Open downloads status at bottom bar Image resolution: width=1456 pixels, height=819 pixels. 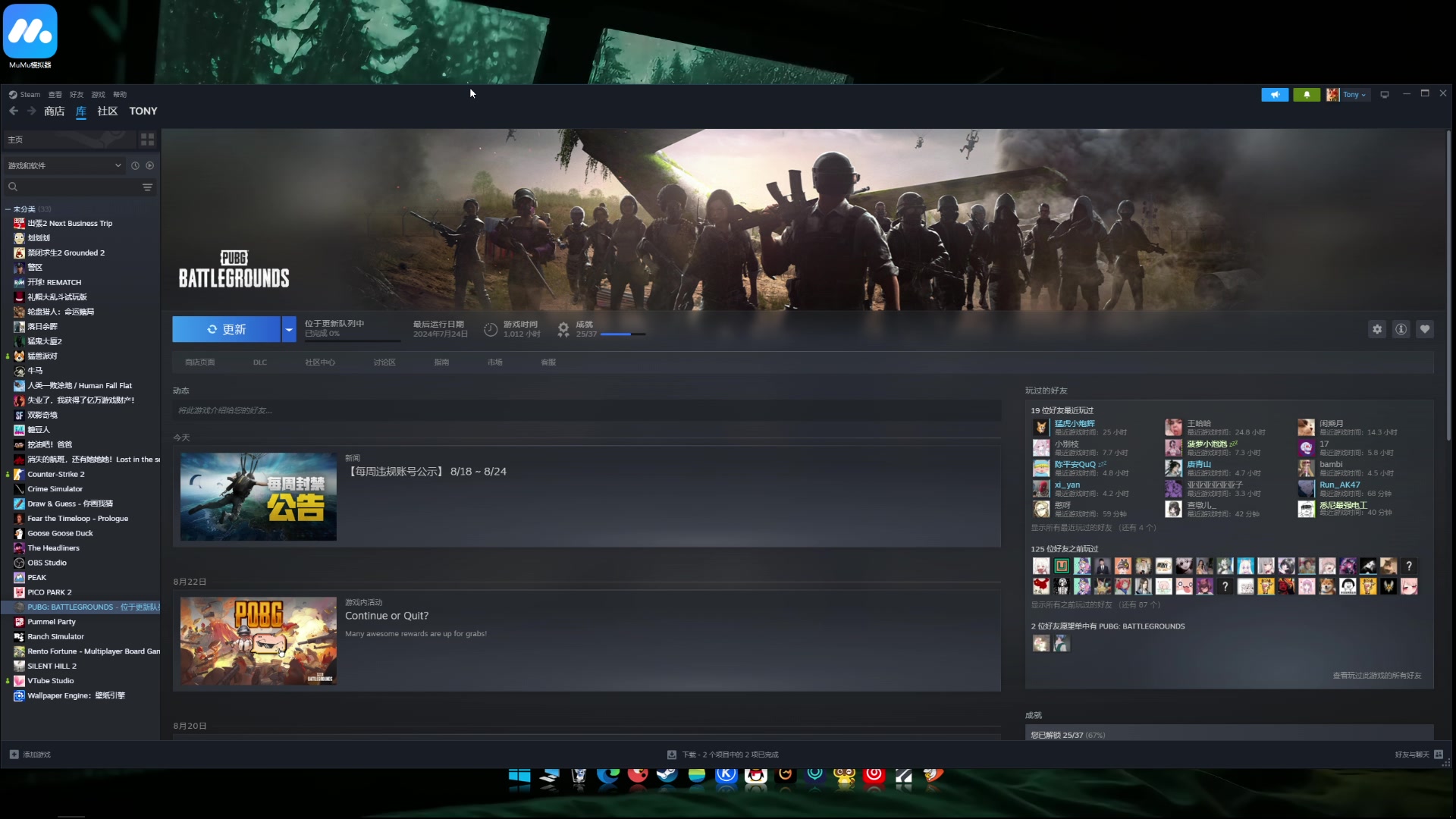[723, 755]
